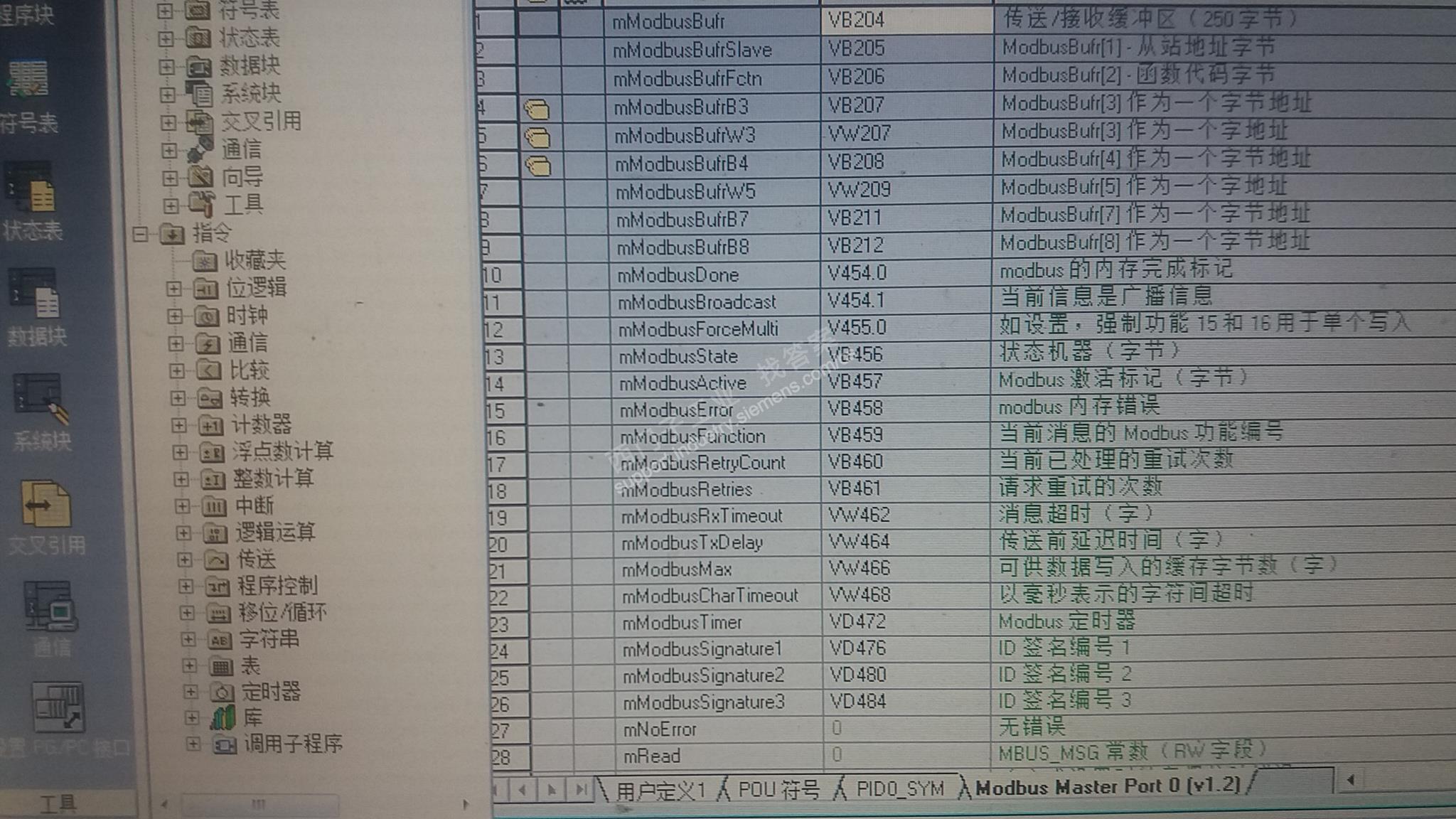Screen dimensions: 1456x819
Task: Select the PID0_SYM tab
Action: click(899, 788)
